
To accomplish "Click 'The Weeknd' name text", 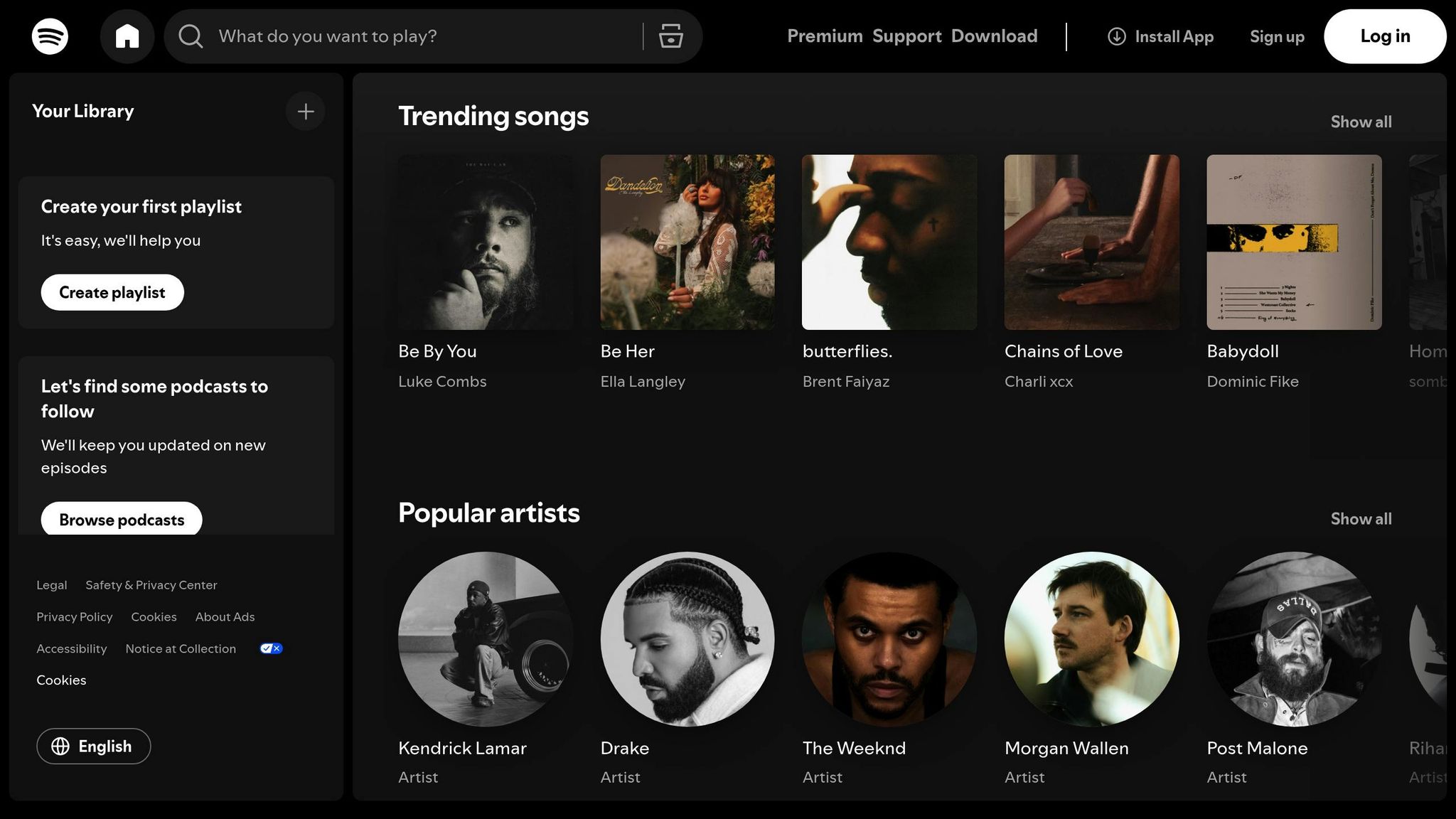I will tap(854, 748).
